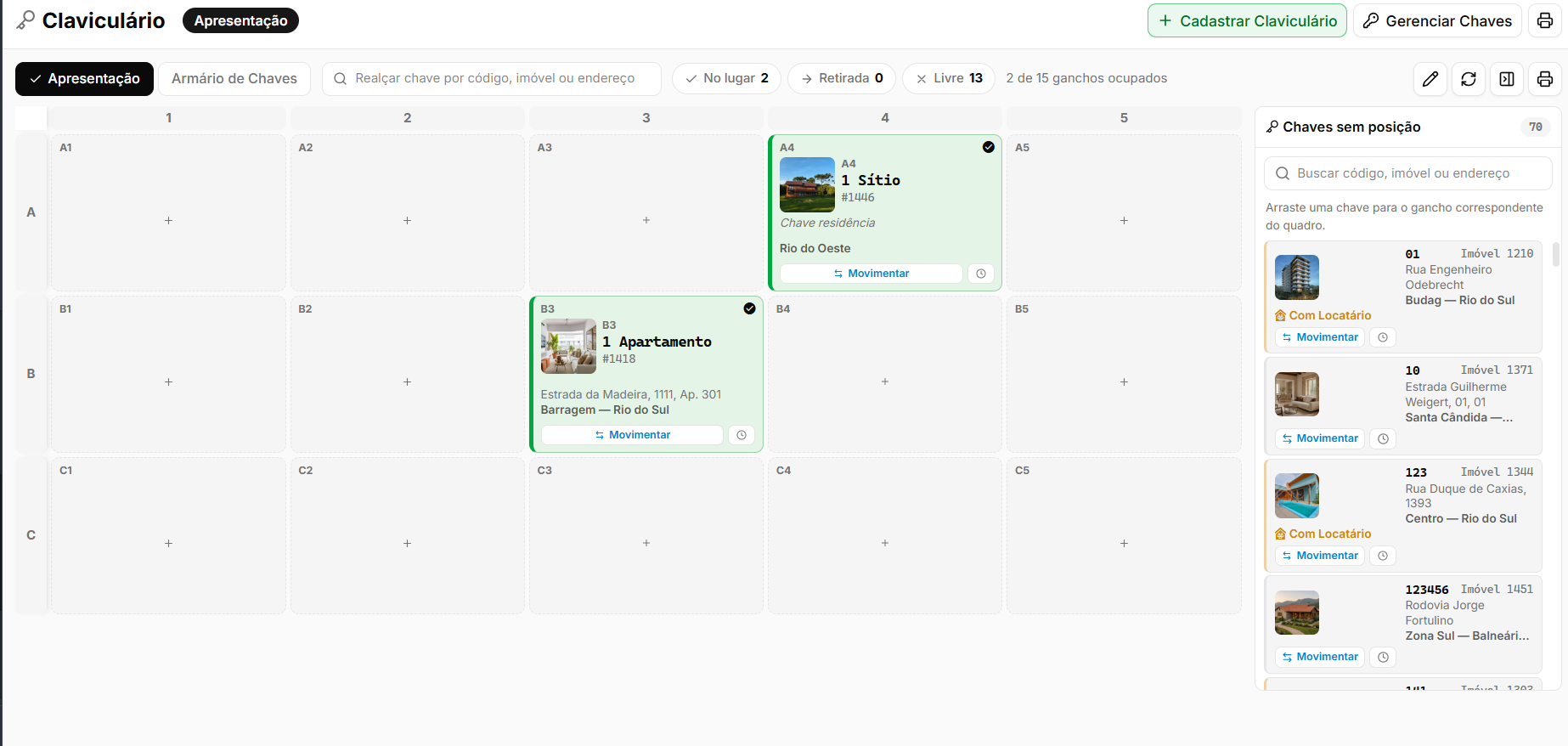Image resolution: width=1568 pixels, height=746 pixels.
Task: Toggle the No lugar filter chip
Action: [x=727, y=78]
